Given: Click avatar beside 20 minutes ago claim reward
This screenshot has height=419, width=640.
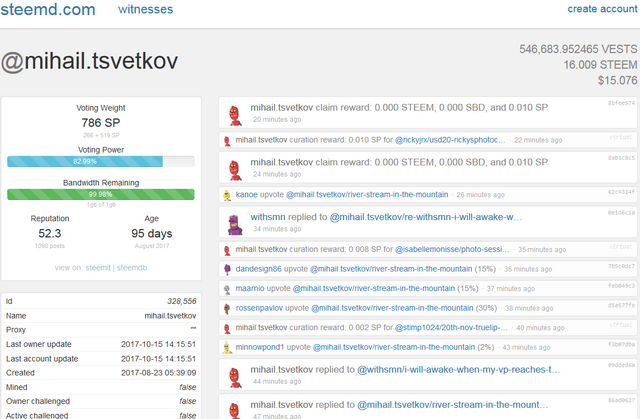Looking at the screenshot, I should coord(235,115).
